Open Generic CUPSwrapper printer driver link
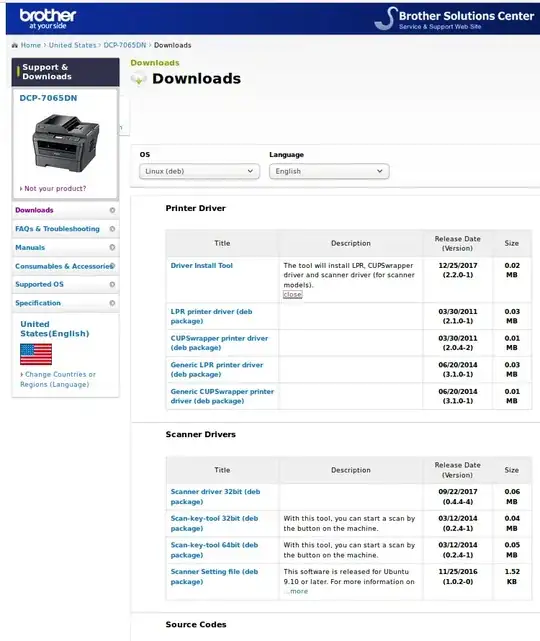Screen dimensions: 540x641 [x=222, y=396]
